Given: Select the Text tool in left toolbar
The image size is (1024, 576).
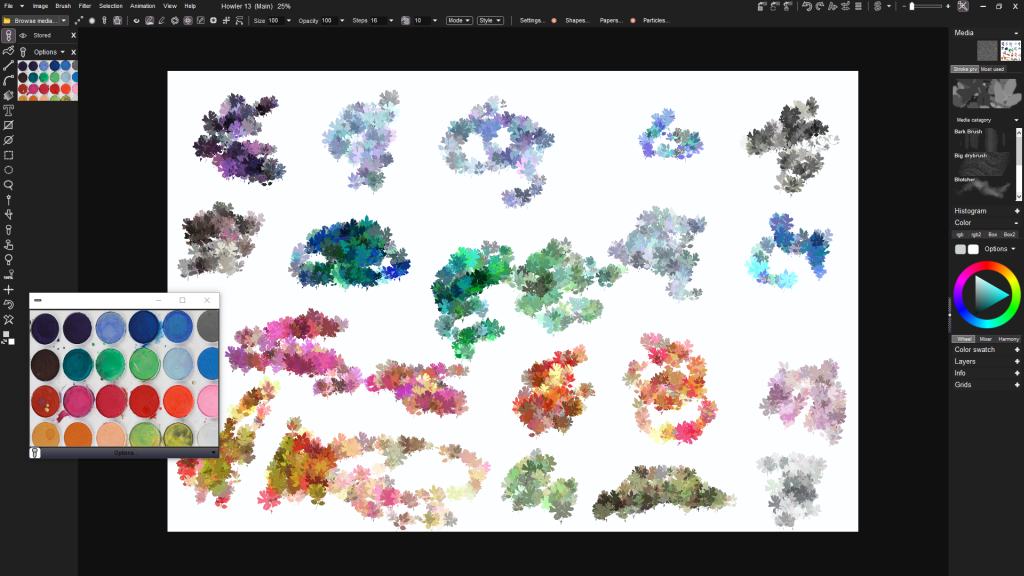Looking at the screenshot, I should 9,110.
